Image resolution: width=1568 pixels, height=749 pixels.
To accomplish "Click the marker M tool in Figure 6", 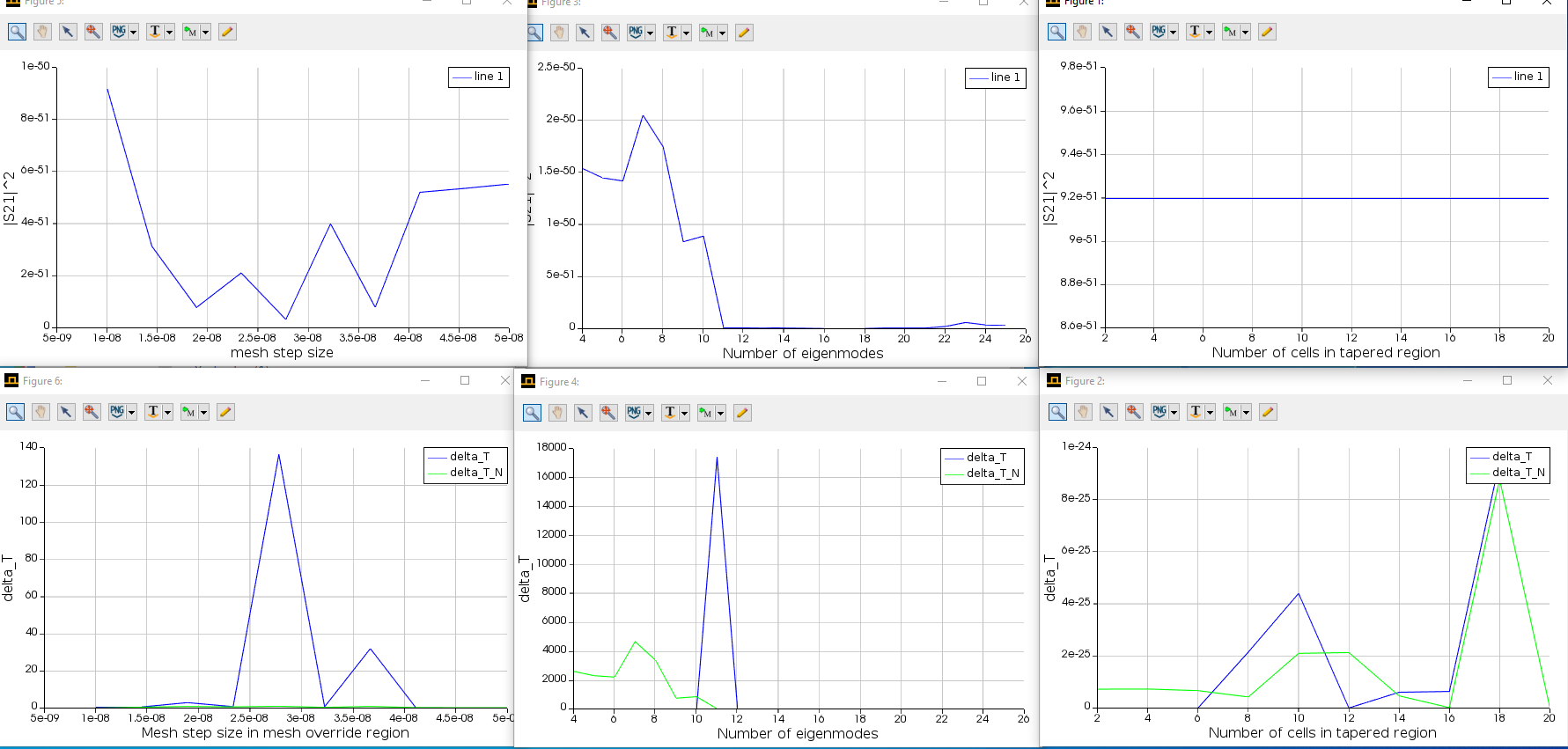I will pyautogui.click(x=189, y=412).
